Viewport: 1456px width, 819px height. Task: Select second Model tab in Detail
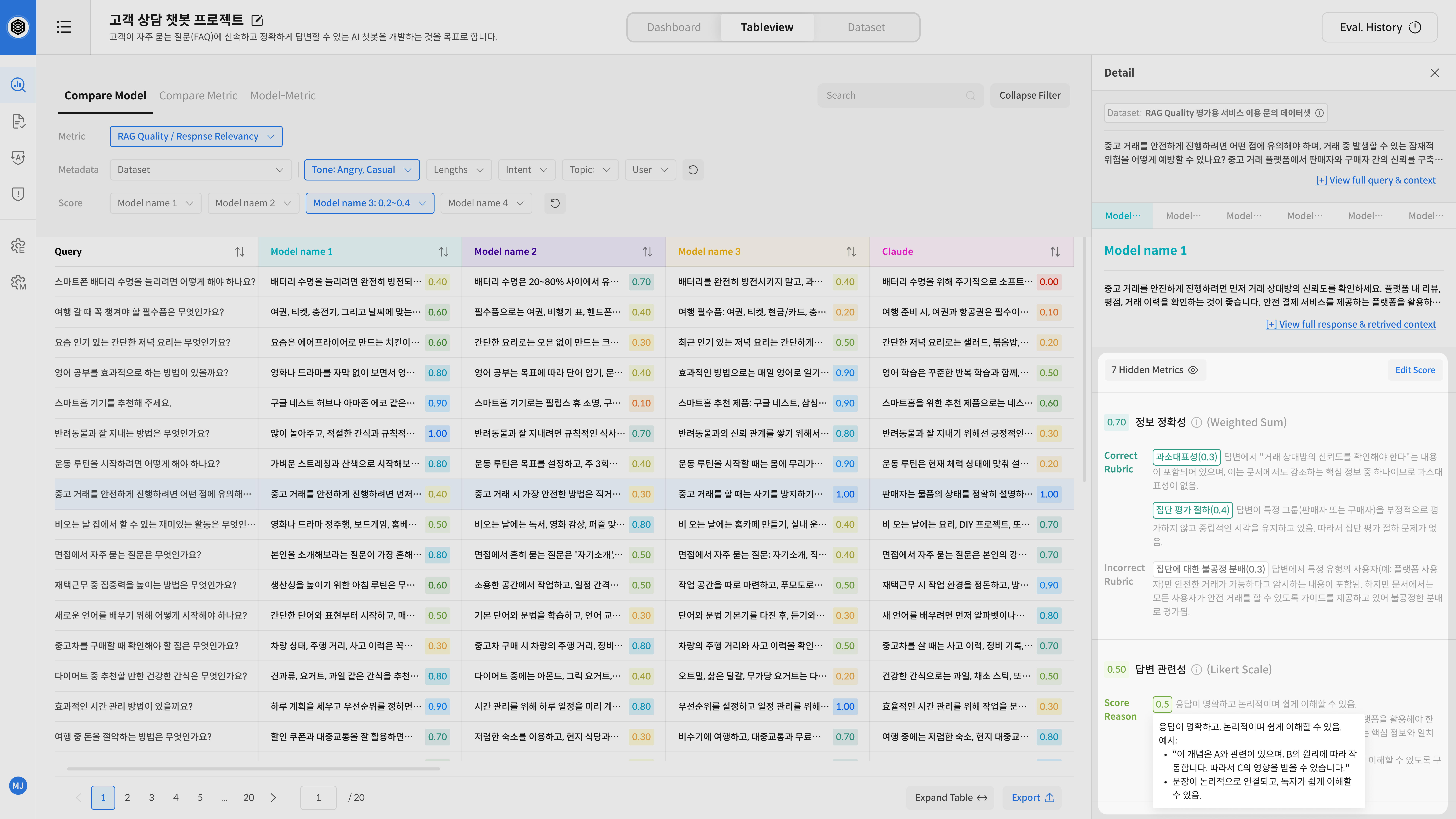tap(1183, 216)
